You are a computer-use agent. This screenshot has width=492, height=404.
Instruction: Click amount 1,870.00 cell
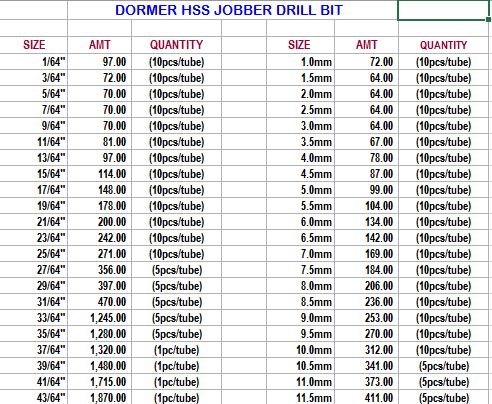[x=99, y=397]
